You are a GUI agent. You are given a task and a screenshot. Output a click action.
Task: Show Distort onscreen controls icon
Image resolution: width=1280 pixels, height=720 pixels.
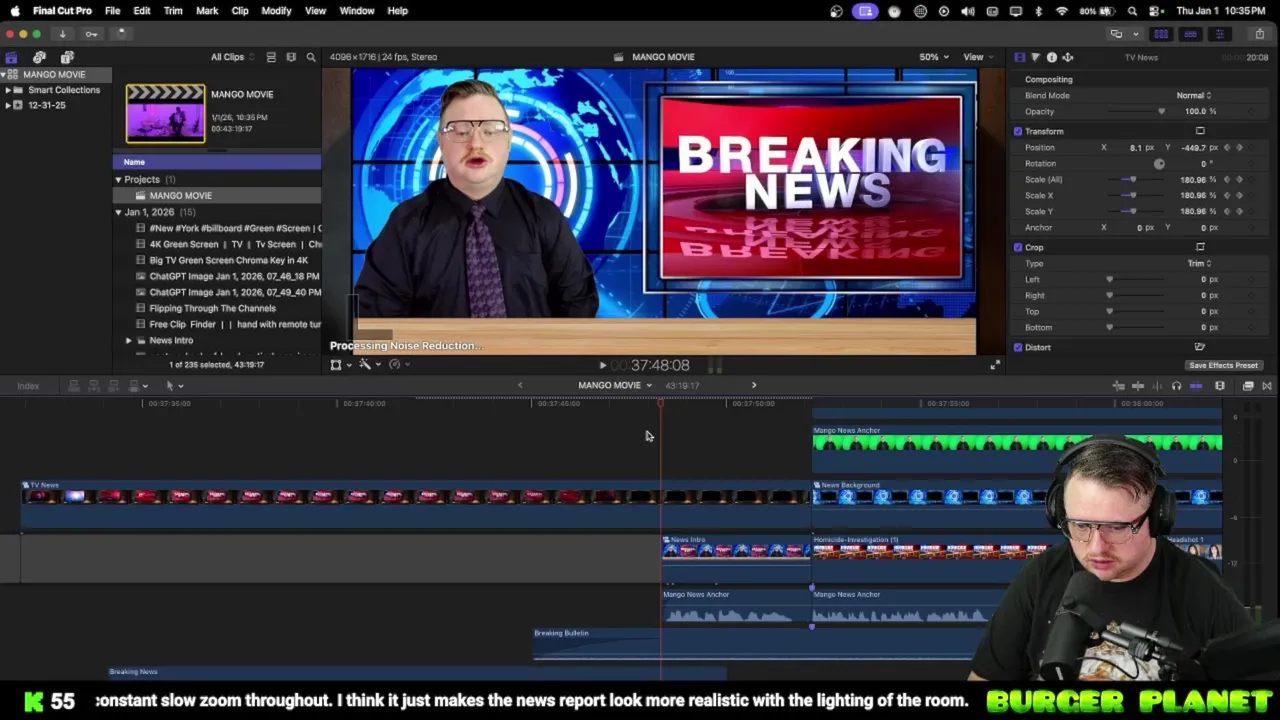(1200, 347)
